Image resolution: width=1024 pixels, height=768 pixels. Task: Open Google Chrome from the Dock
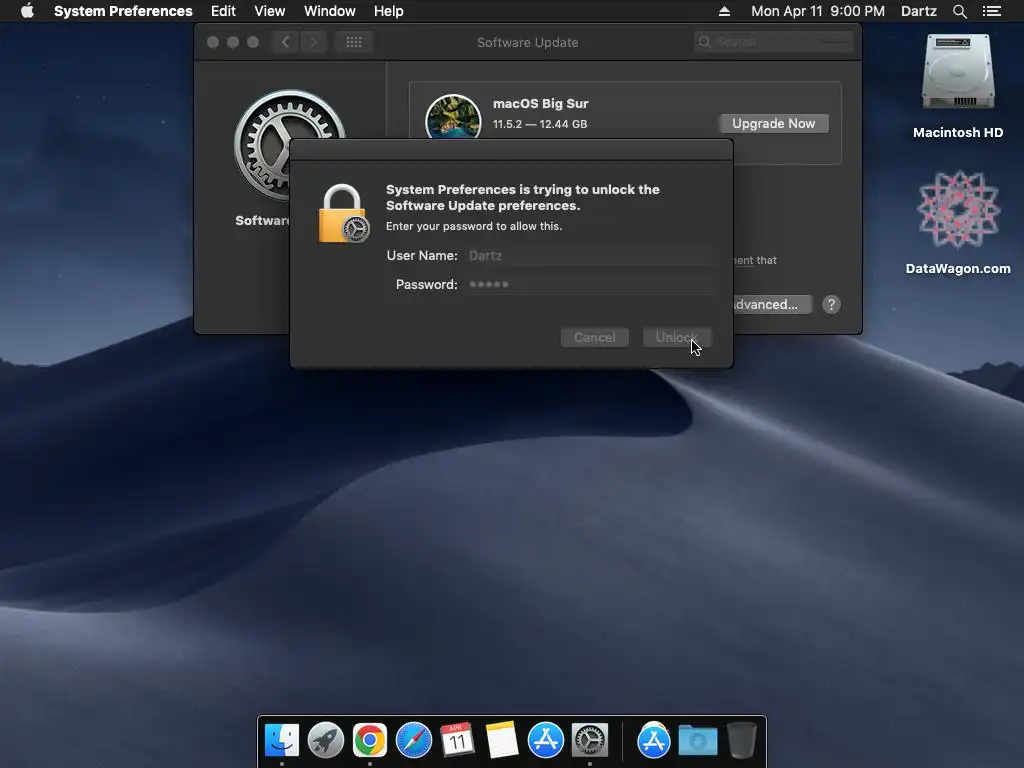pyautogui.click(x=370, y=741)
